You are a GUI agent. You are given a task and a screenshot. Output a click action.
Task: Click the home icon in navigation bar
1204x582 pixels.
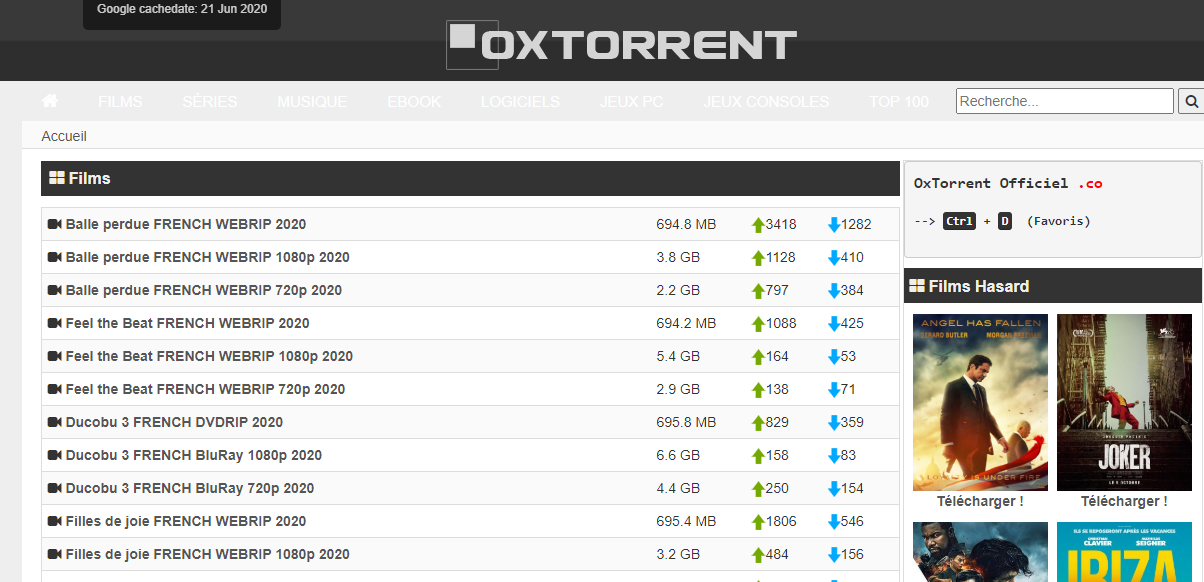point(49,101)
